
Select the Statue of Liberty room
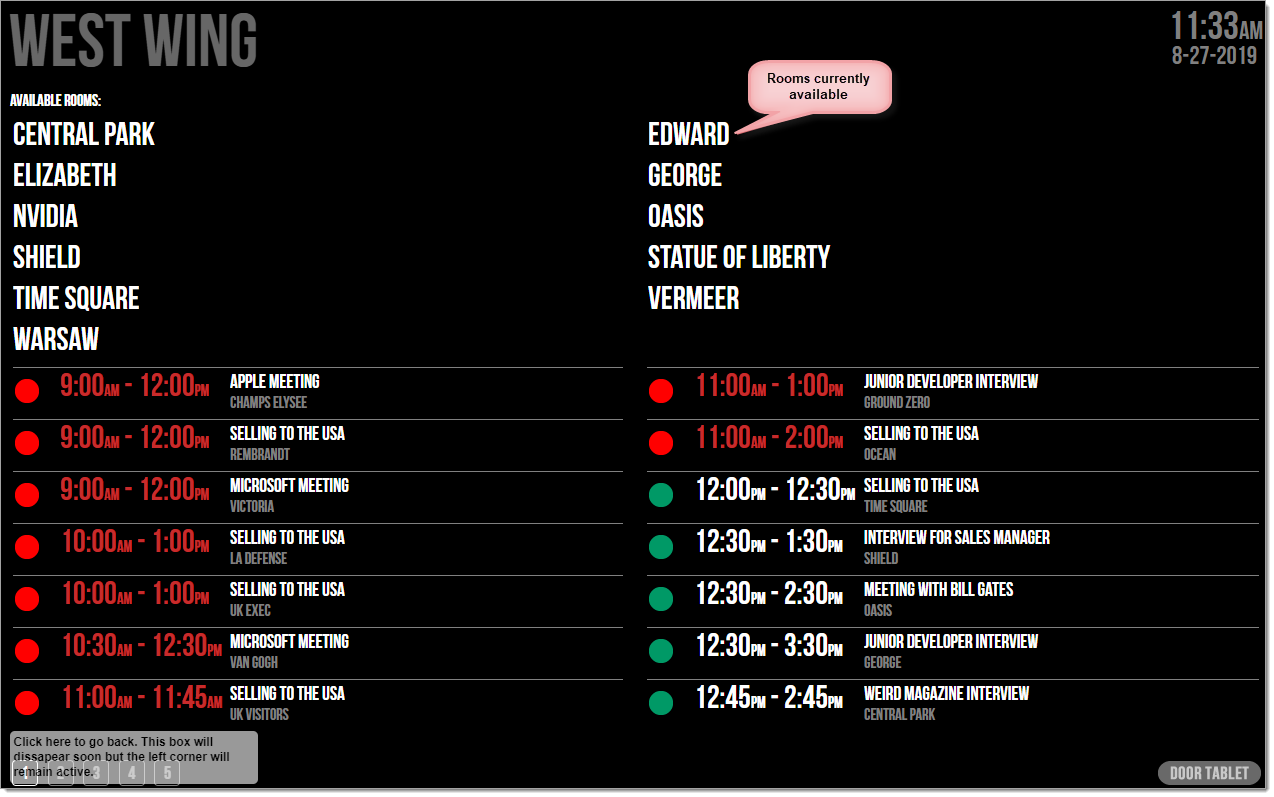coord(739,257)
